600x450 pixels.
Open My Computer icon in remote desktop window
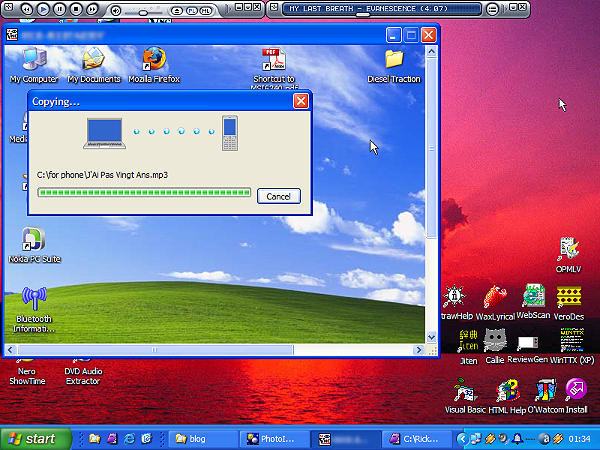point(34,65)
